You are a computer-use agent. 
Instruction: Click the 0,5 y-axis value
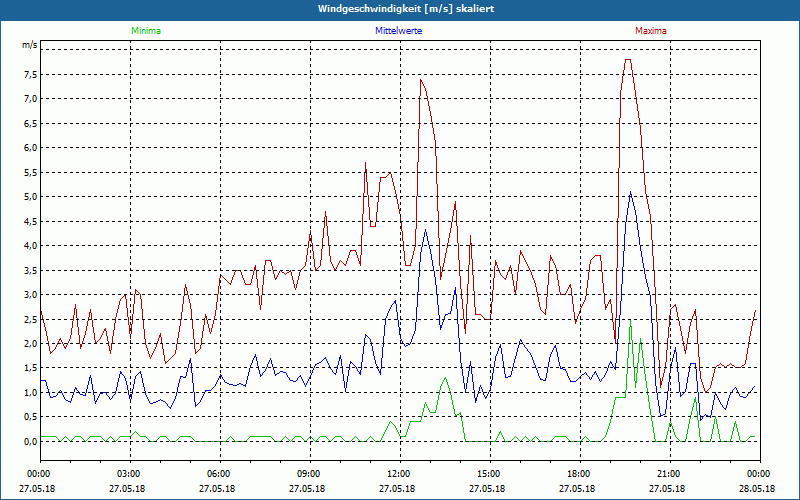(30, 417)
